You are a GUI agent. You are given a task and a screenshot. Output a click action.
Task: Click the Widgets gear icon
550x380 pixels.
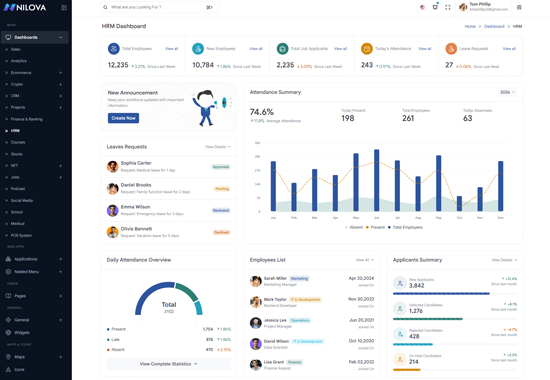click(8, 332)
